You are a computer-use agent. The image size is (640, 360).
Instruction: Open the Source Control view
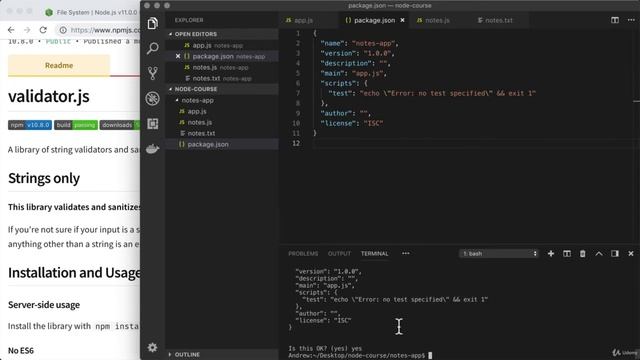pos(153,73)
